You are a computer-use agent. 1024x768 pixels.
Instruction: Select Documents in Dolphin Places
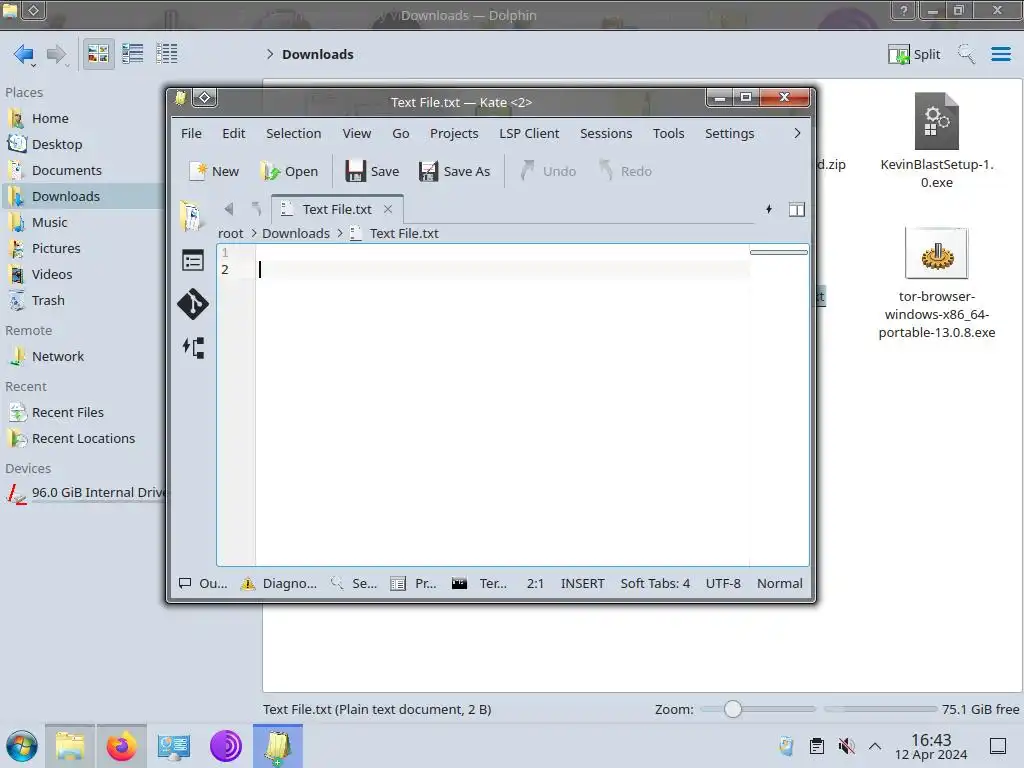(x=67, y=170)
